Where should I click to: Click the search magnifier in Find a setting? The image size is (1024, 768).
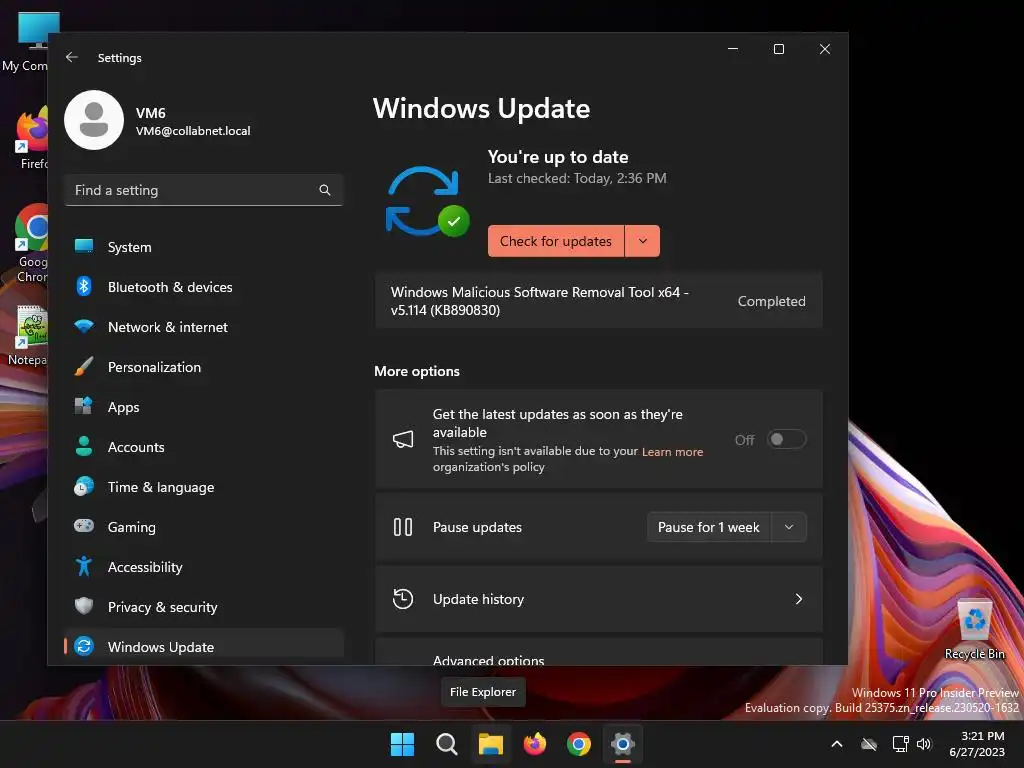tap(325, 190)
